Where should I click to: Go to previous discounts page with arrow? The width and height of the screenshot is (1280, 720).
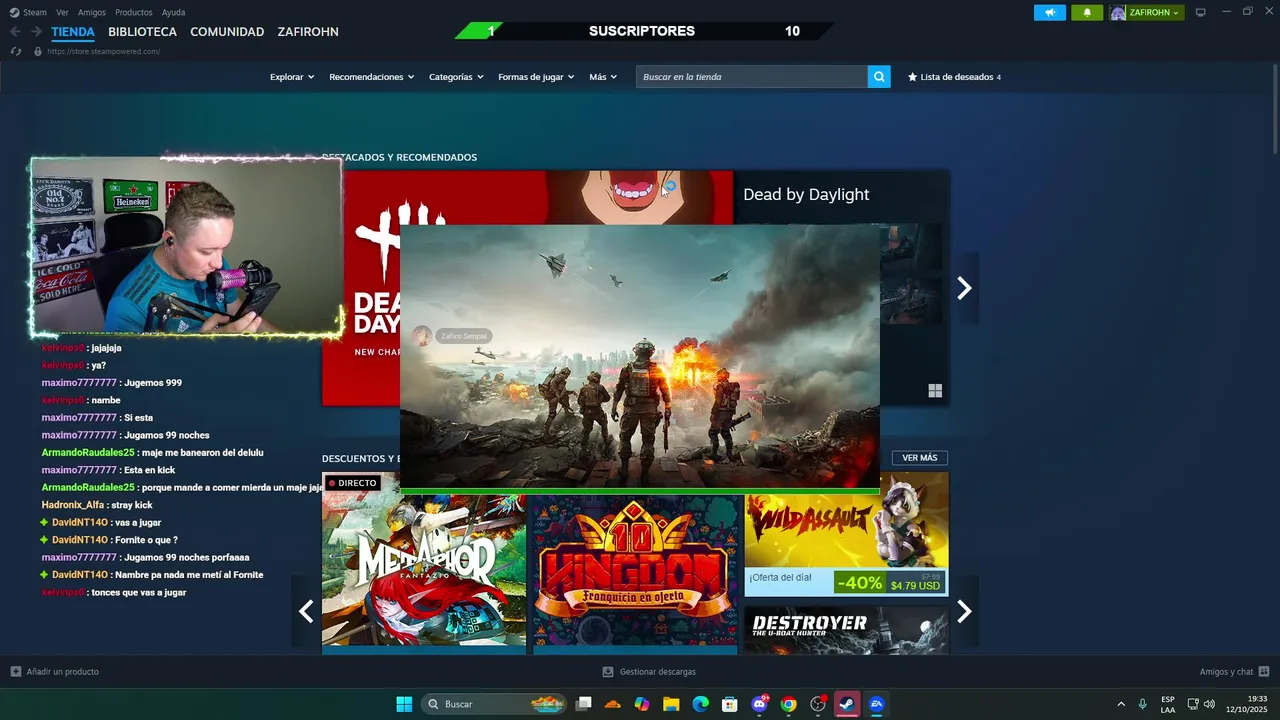pyautogui.click(x=306, y=611)
